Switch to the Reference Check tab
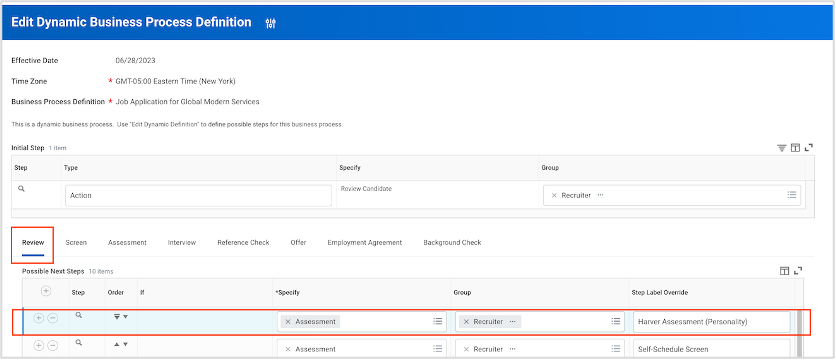Screen dimensions: 836x360 click(x=243, y=243)
